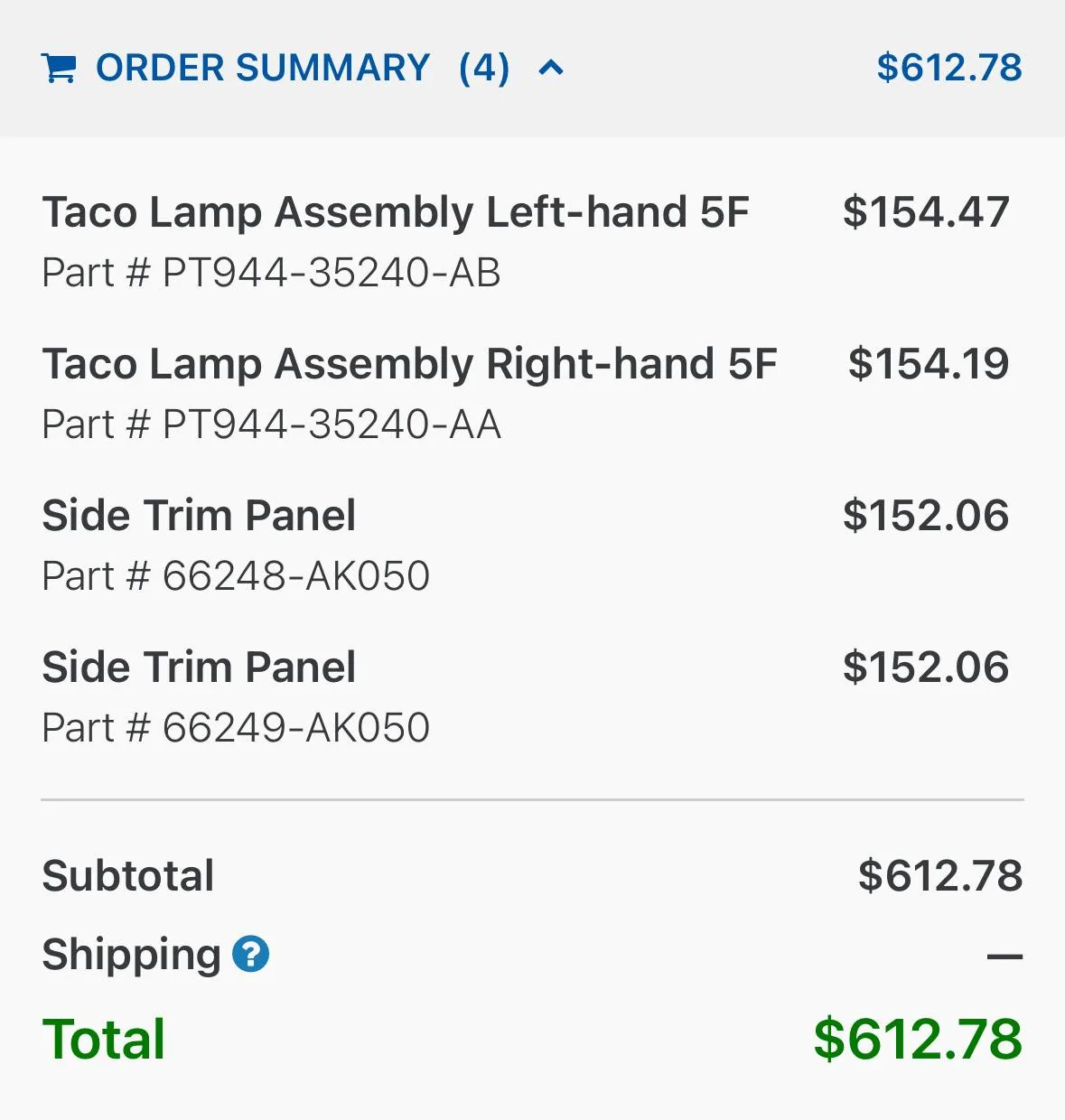
Task: Click the green Total label
Action: click(104, 1039)
